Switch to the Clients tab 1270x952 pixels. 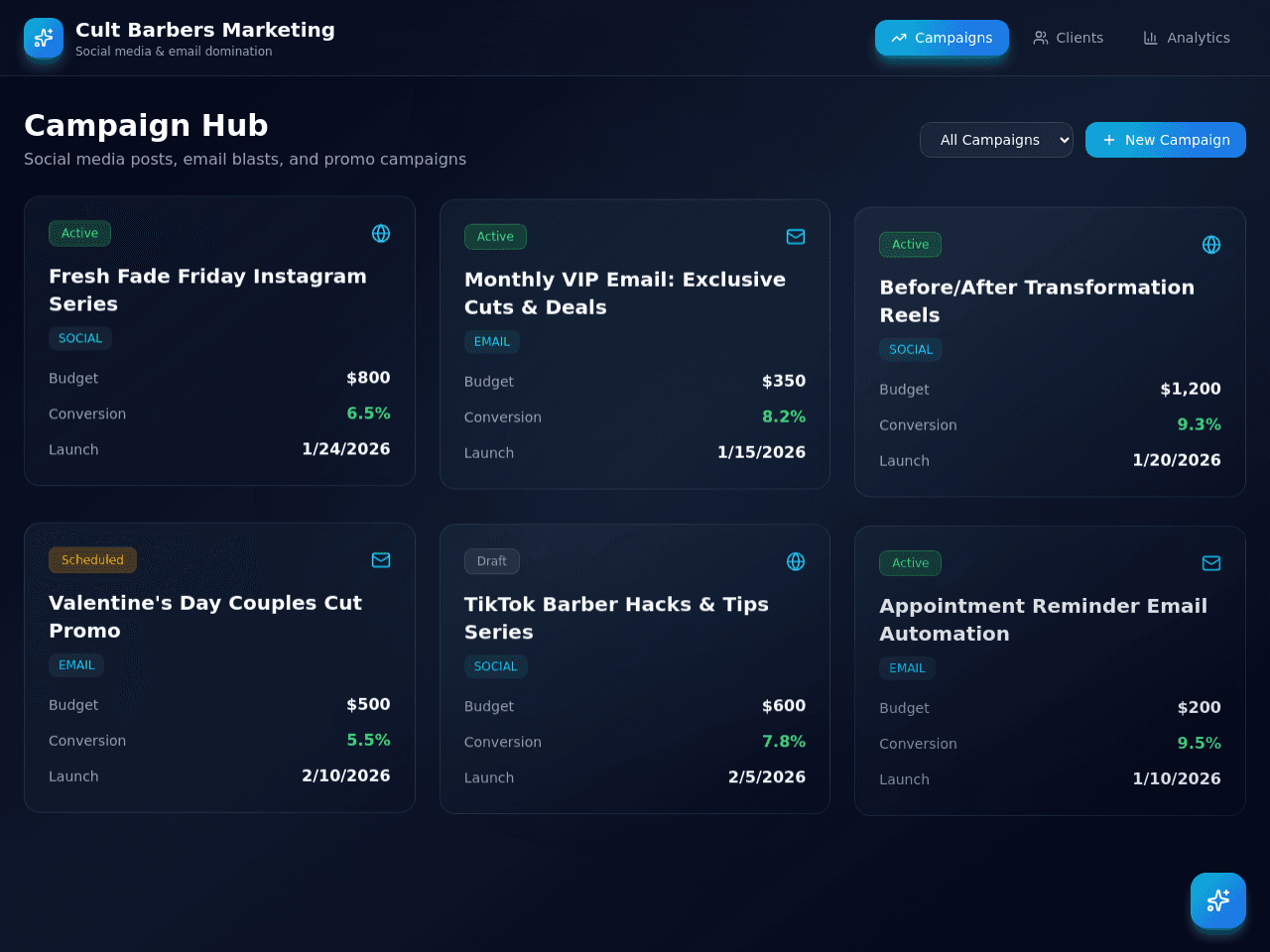[1068, 38]
